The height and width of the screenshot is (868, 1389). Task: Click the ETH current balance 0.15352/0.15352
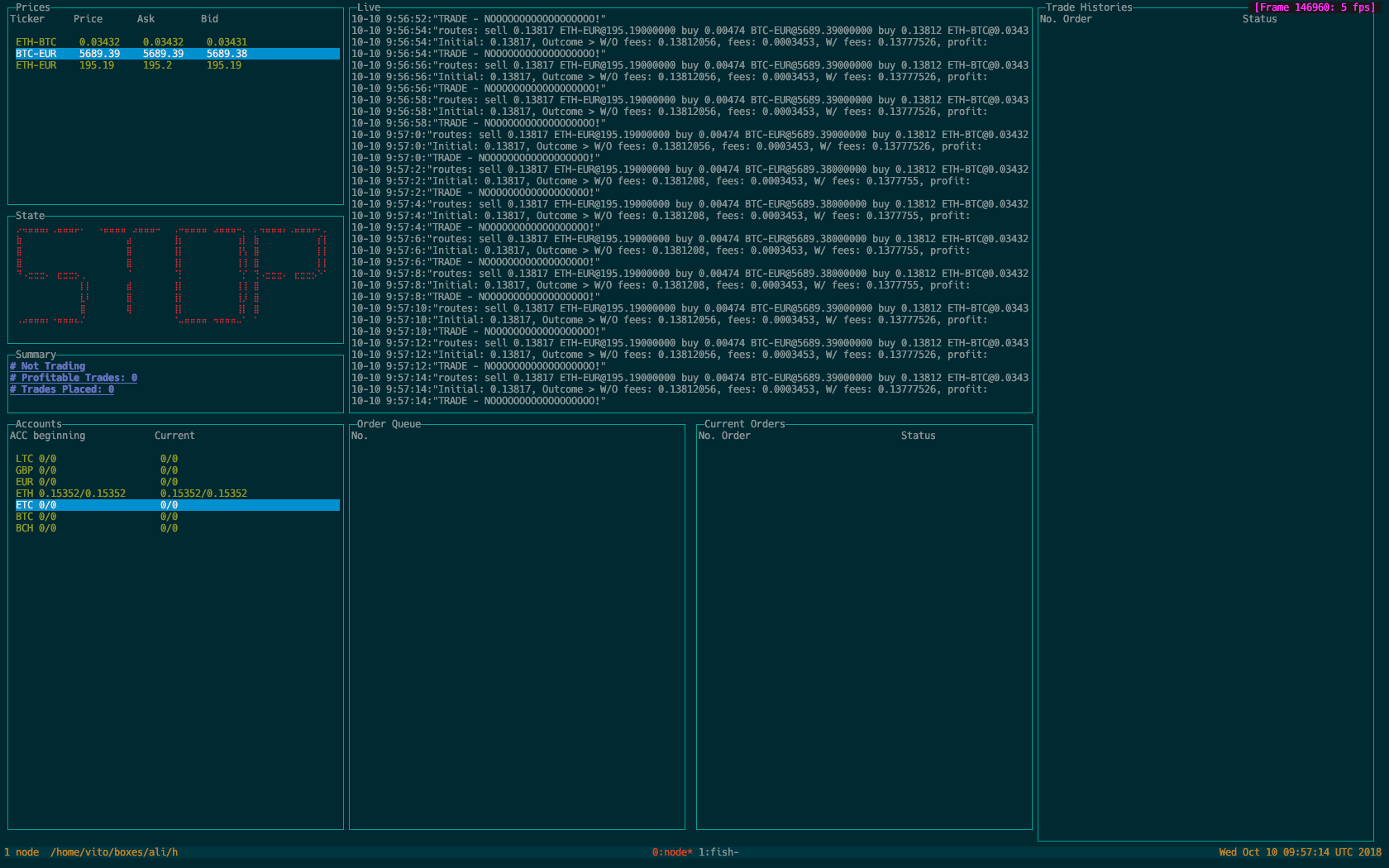point(204,494)
